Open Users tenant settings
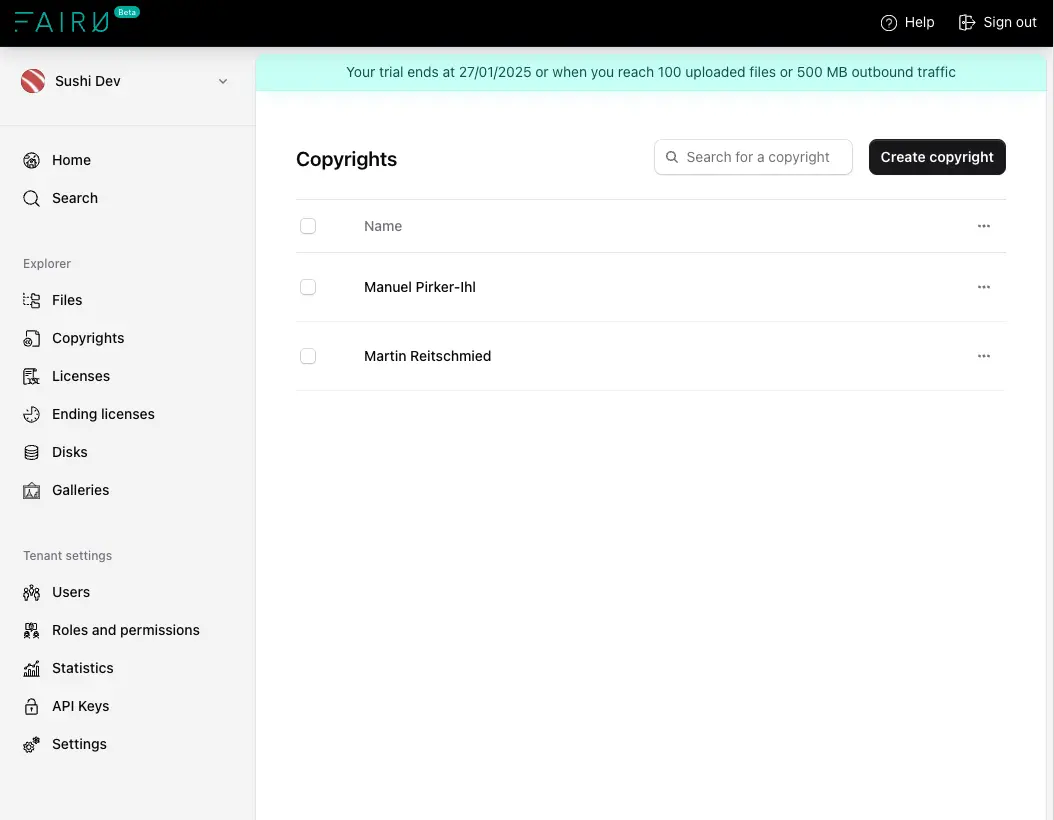 [x=70, y=592]
